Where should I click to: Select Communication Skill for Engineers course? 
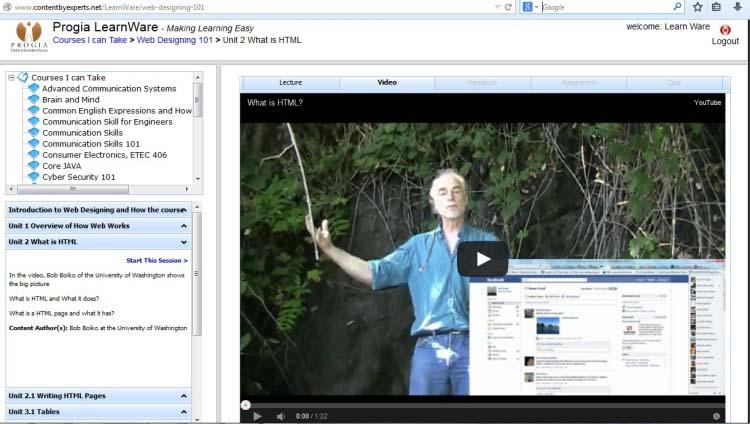click(107, 122)
